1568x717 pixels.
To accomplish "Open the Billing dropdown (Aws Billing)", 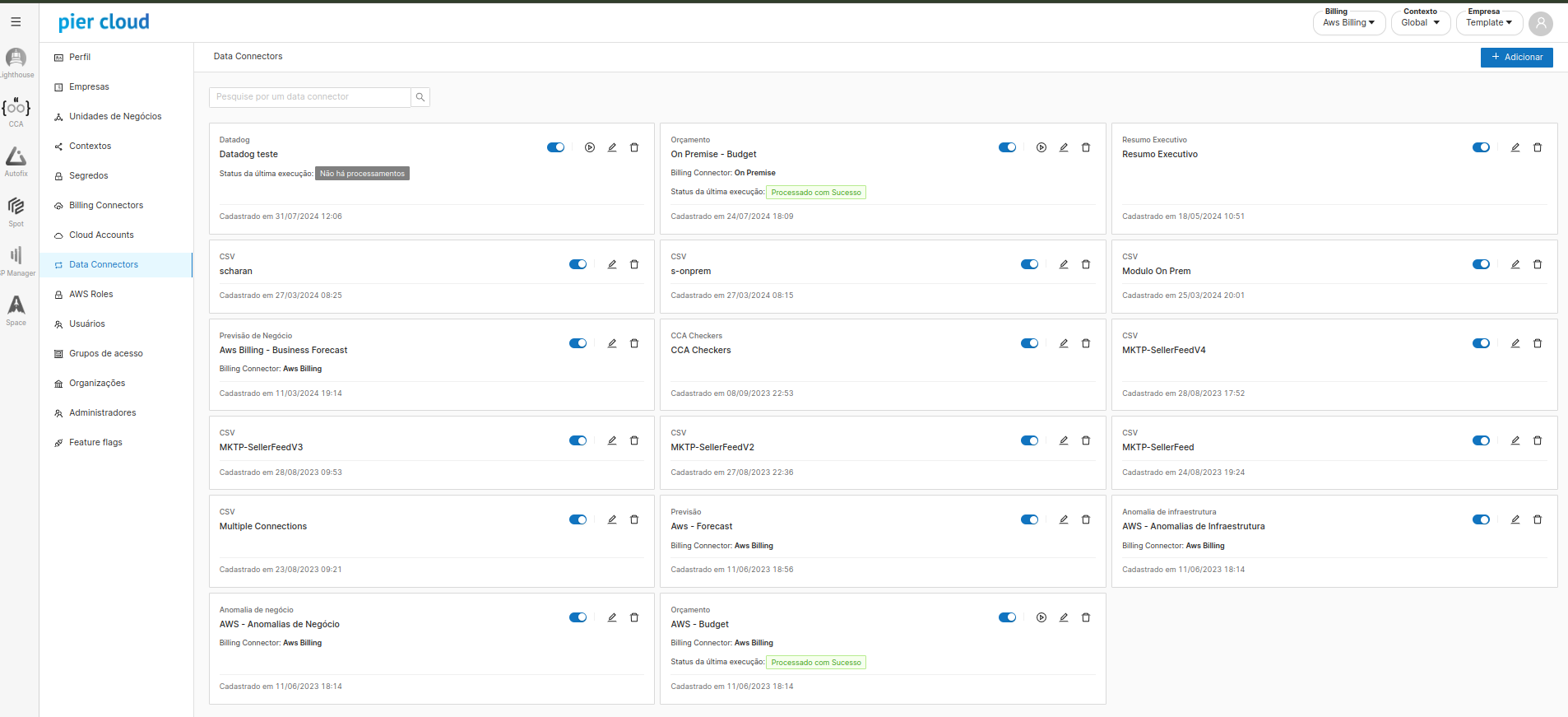I will 1348,22.
